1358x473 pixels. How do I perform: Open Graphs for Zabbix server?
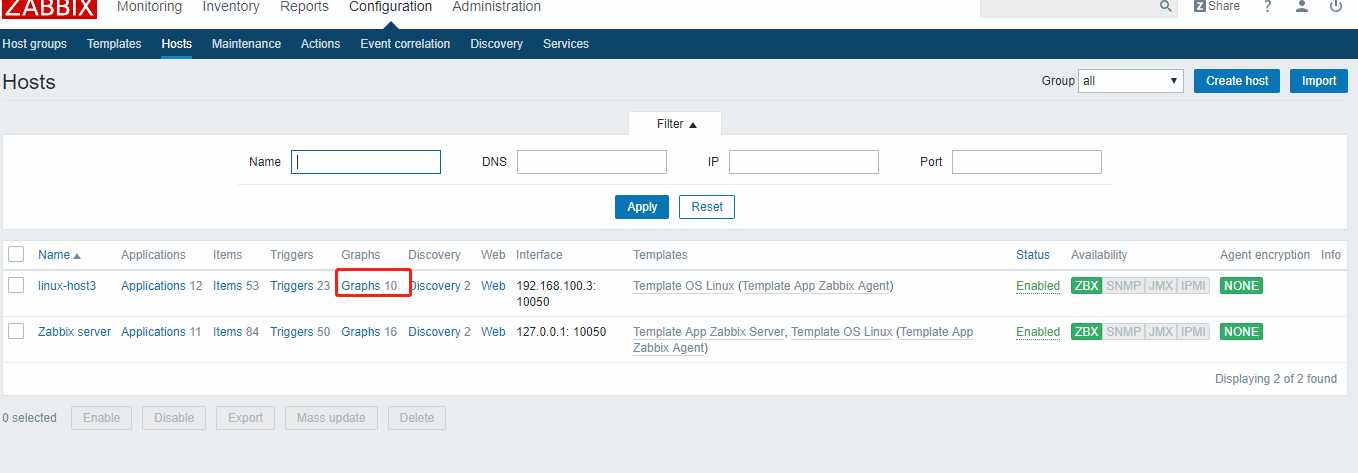coord(360,332)
